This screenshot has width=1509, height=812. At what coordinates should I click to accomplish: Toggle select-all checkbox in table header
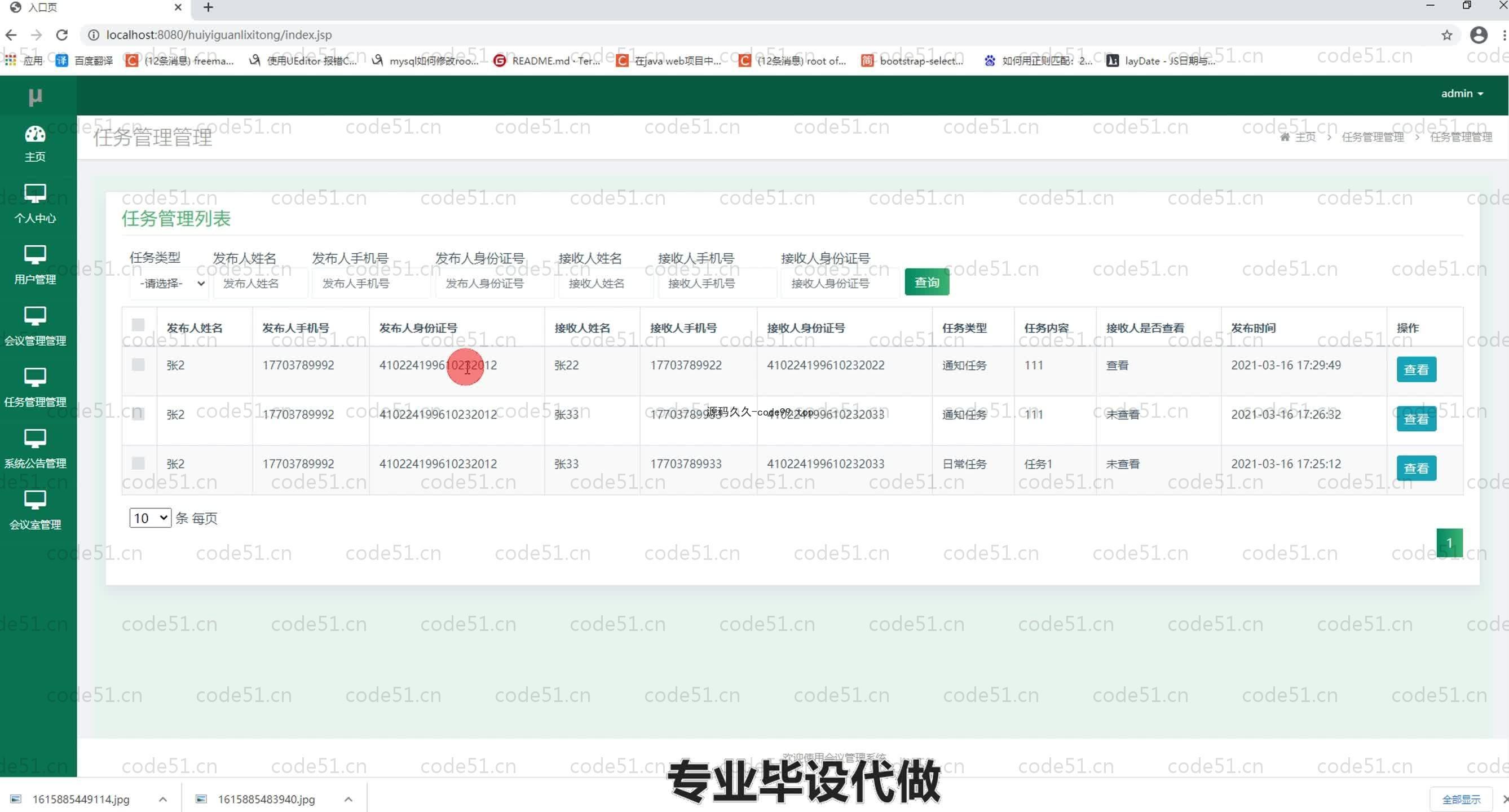pos(138,325)
